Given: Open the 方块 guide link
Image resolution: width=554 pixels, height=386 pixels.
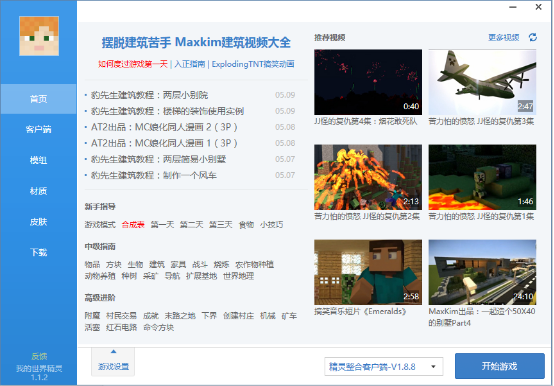Looking at the screenshot, I should (x=114, y=265).
